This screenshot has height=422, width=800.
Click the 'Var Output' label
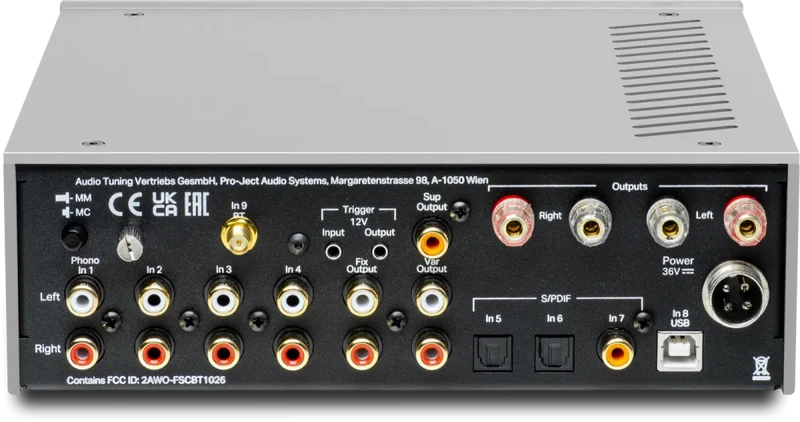click(x=432, y=265)
